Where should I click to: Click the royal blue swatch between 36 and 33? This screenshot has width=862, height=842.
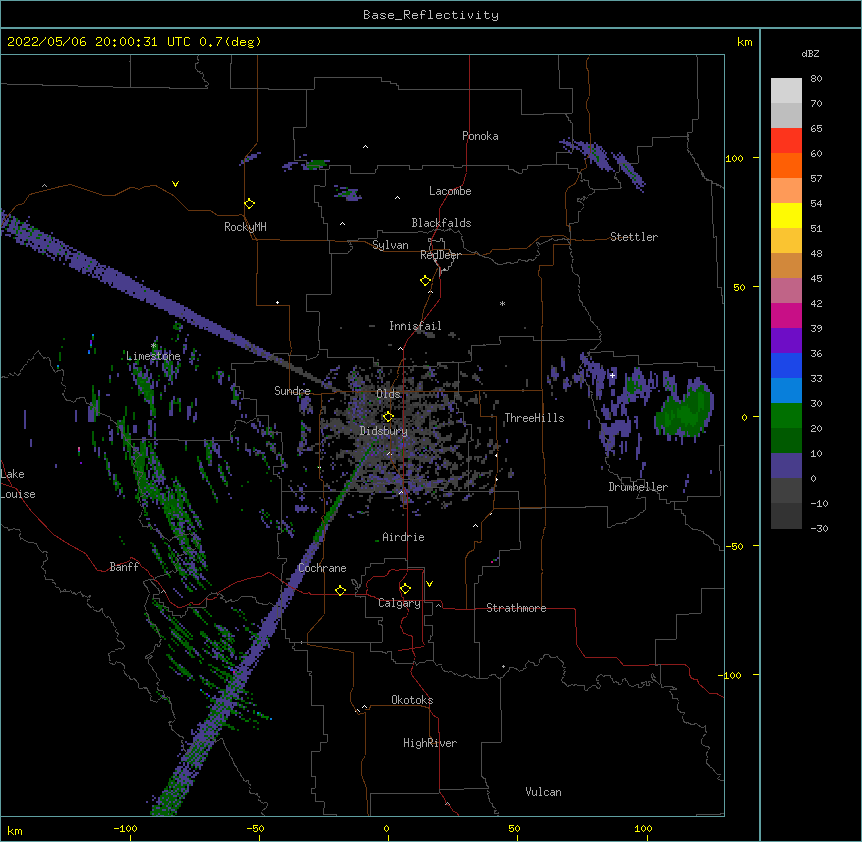click(x=786, y=366)
